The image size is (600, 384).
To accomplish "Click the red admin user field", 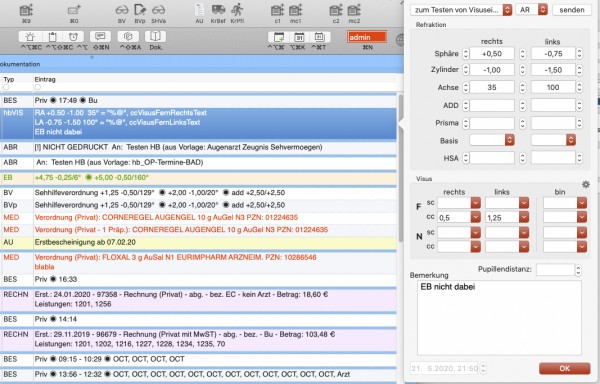I will [367, 37].
